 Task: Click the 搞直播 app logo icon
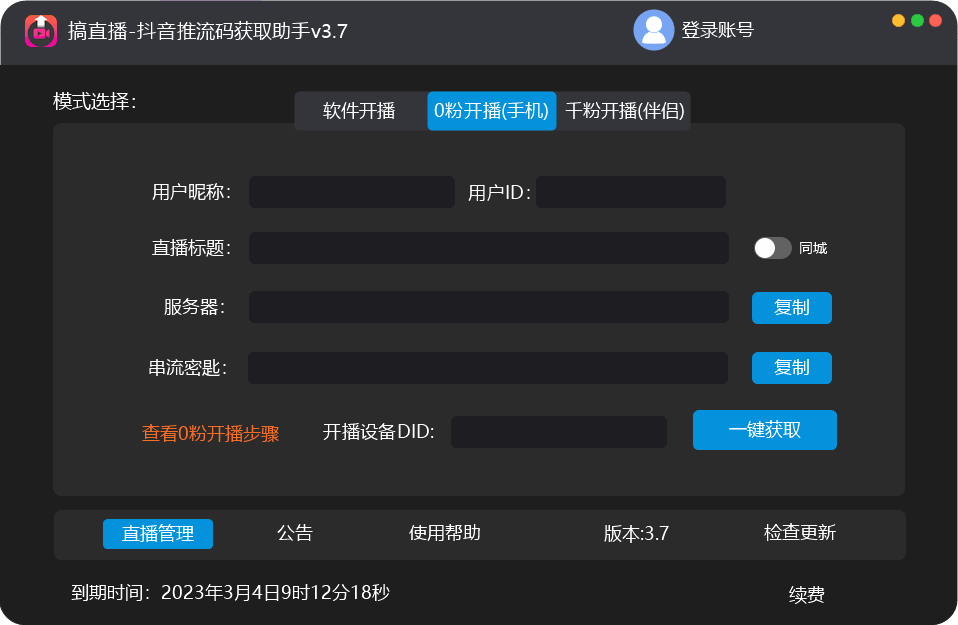pos(40,29)
